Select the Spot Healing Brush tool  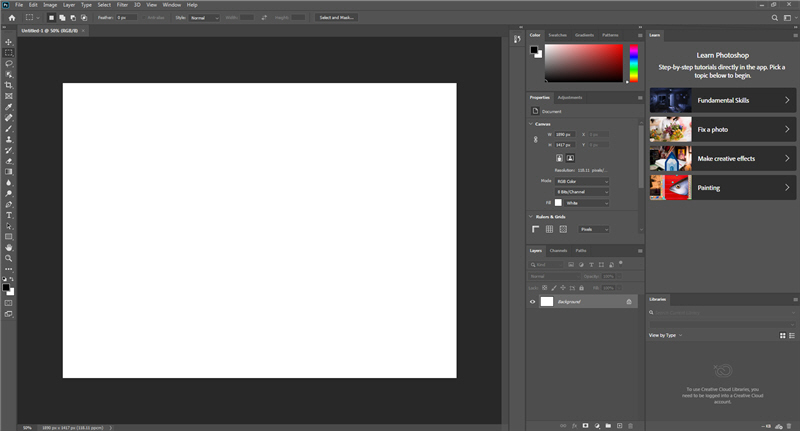9,118
